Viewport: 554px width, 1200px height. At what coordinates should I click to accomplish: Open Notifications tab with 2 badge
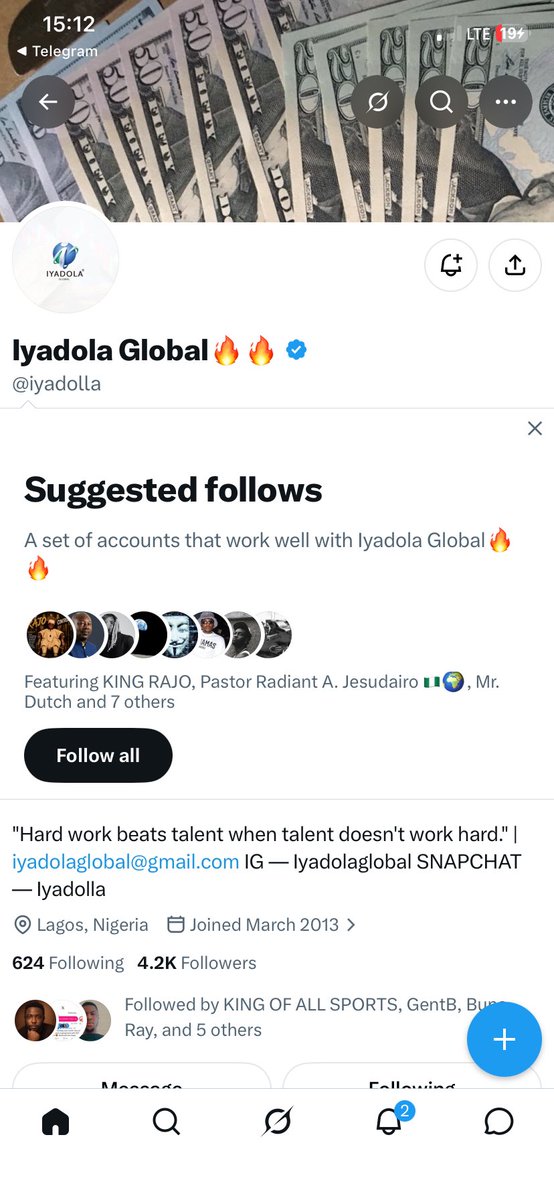click(x=390, y=1120)
